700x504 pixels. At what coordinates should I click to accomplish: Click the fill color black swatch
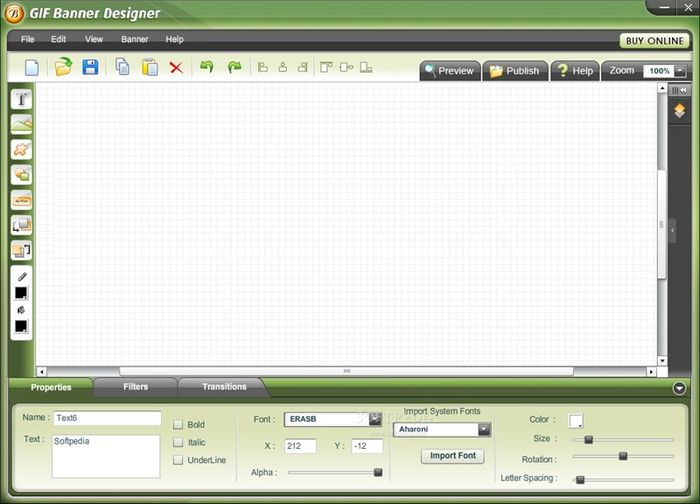click(x=21, y=326)
